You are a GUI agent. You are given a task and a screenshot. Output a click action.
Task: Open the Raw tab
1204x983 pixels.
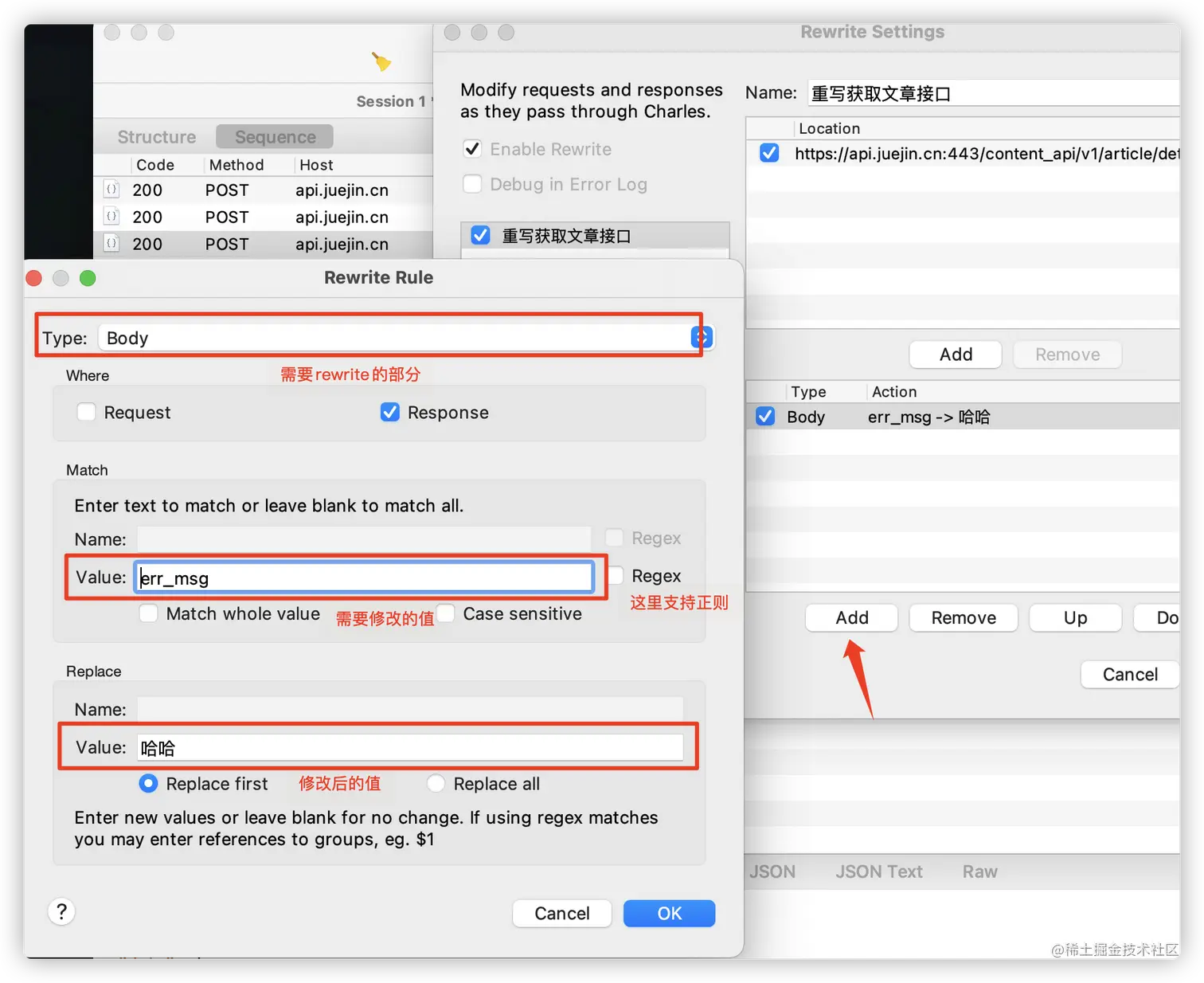979,871
